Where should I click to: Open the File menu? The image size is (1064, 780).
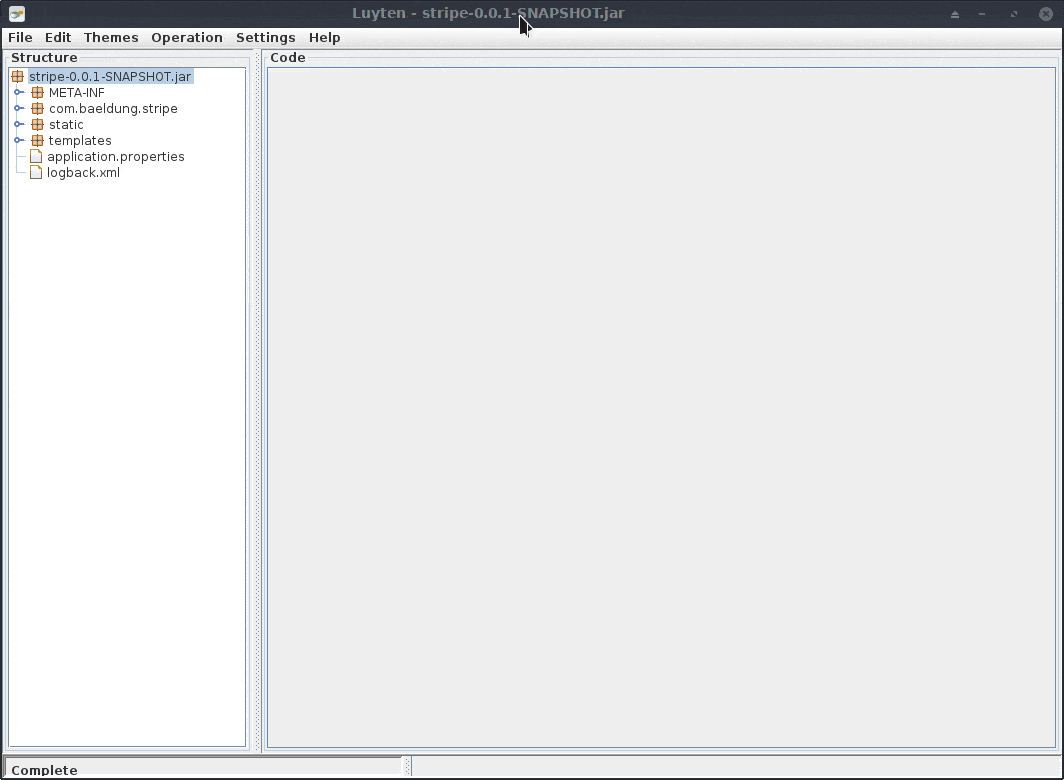coord(19,37)
